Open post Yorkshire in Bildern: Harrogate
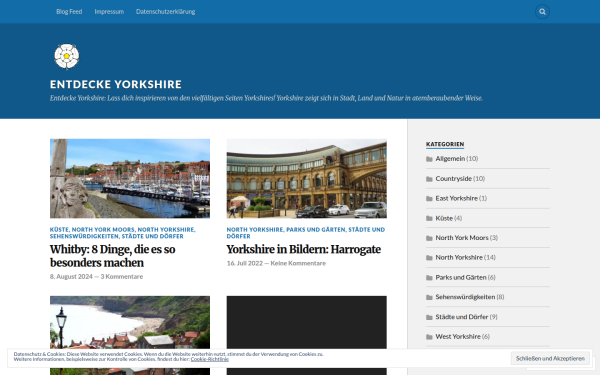This screenshot has width=600, height=375. [303, 249]
